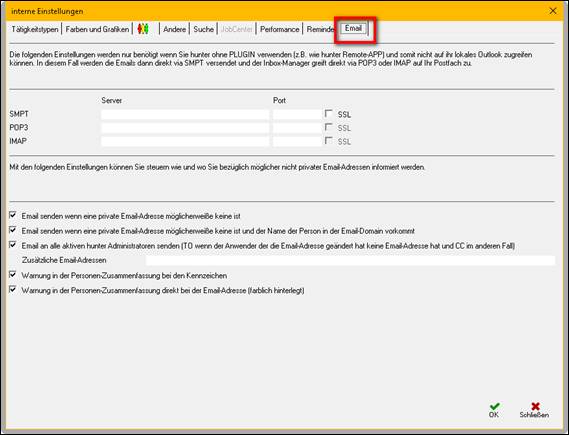Go to the Suche tab

point(203,29)
